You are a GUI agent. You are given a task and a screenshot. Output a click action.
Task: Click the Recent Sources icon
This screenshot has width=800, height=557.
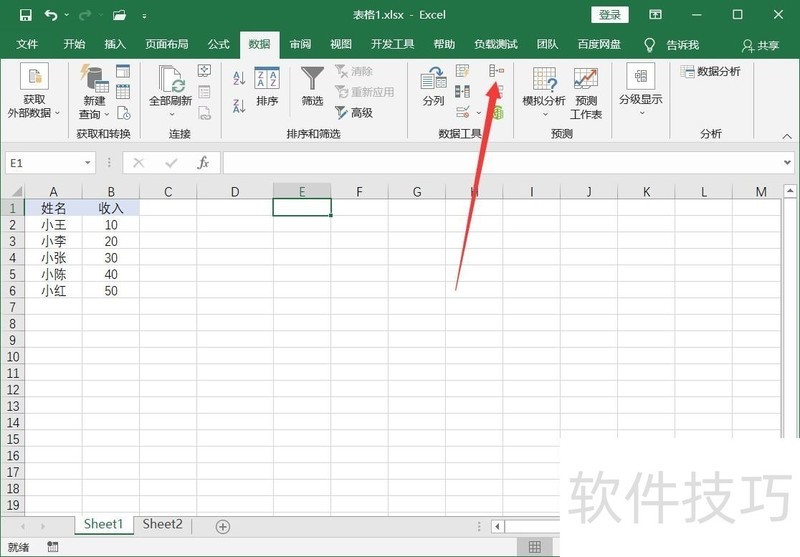click(x=123, y=113)
